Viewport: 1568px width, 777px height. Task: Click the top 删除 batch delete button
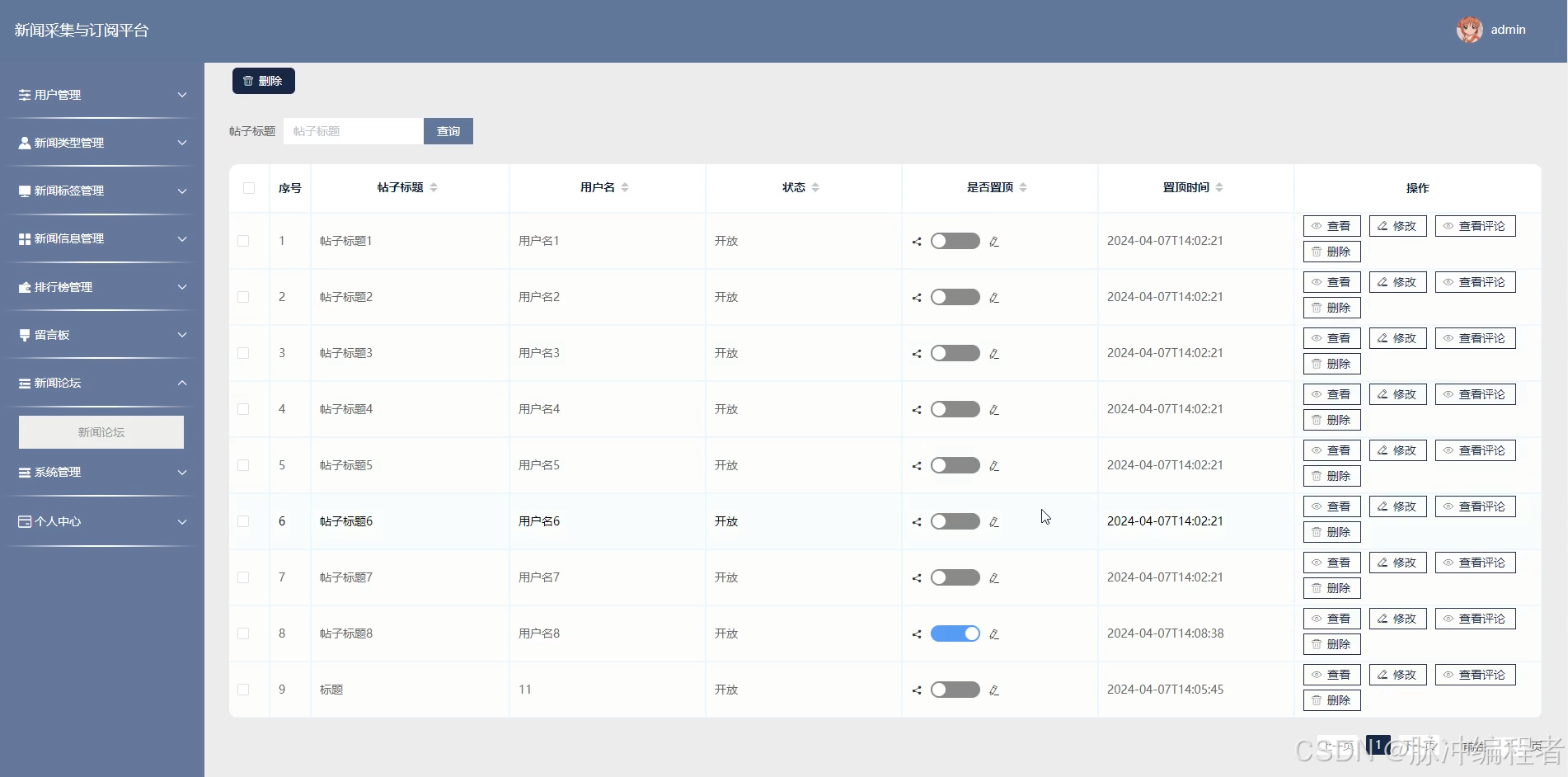click(264, 81)
